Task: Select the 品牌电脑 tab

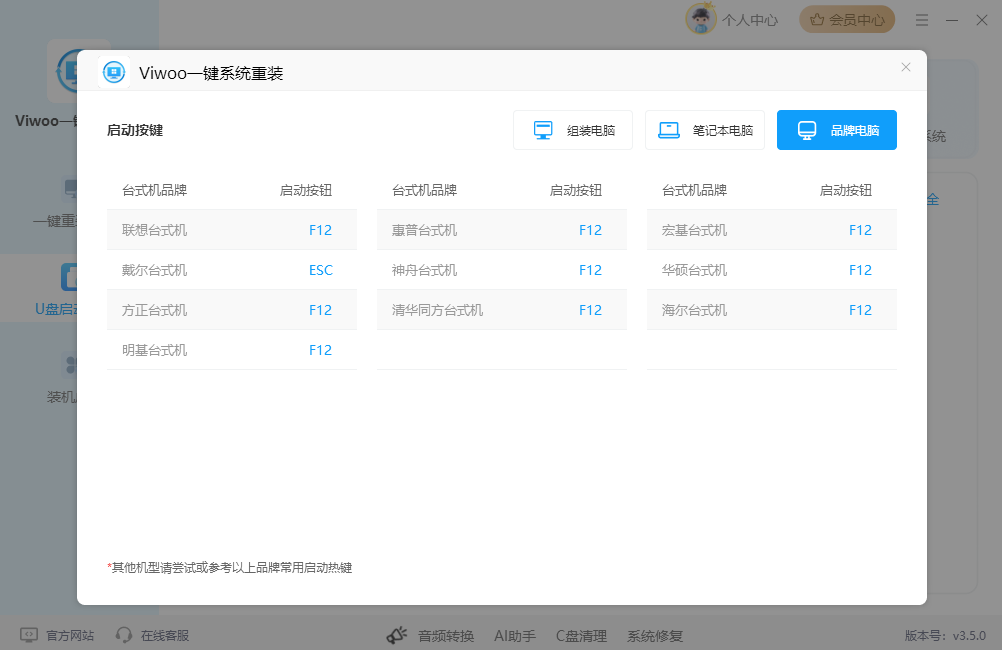Action: tap(836, 130)
